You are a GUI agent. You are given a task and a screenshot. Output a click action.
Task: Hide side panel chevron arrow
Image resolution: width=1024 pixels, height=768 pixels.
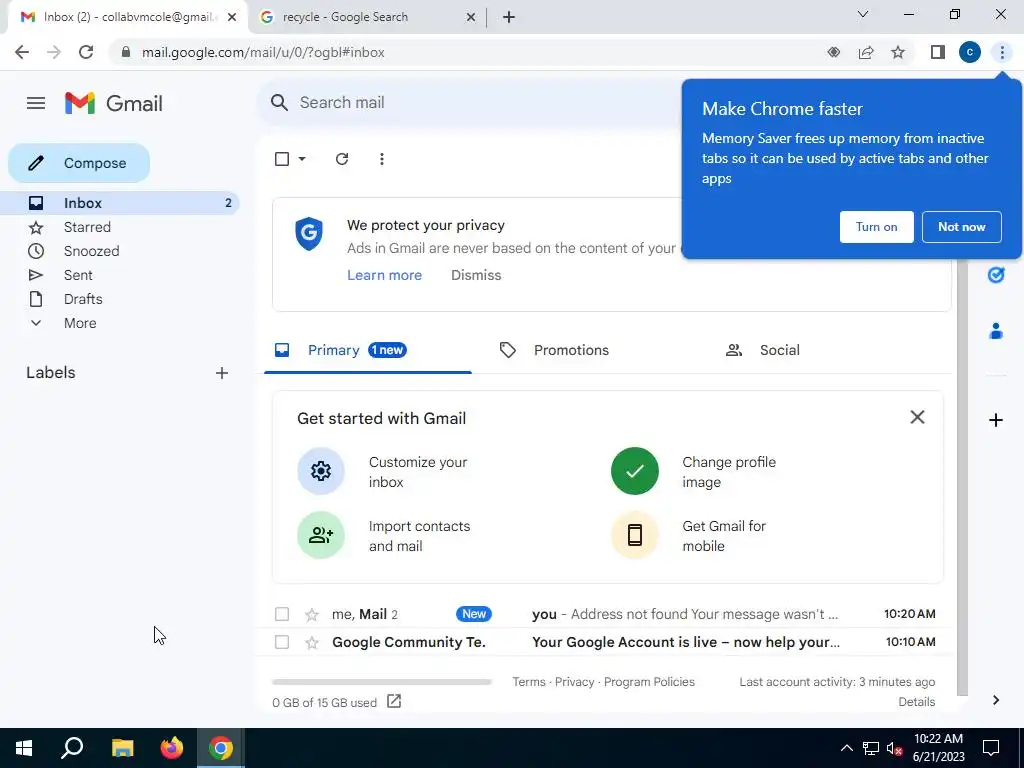[996, 700]
